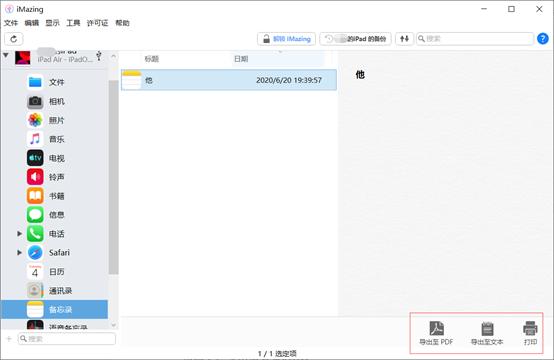Open the 音乐 (Music) sidebar item
This screenshot has width=554, height=360.
[55, 139]
